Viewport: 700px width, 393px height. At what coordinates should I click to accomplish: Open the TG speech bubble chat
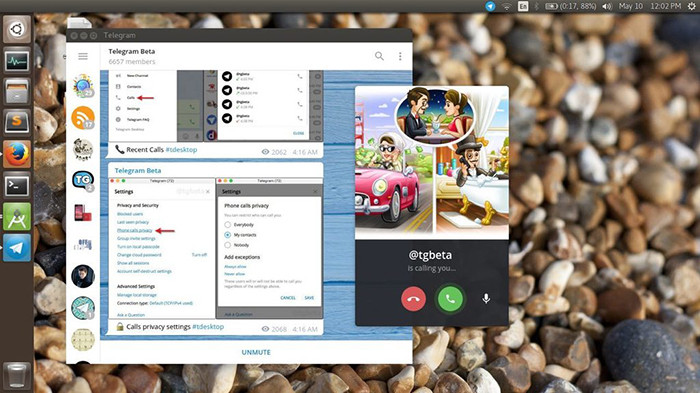(83, 180)
